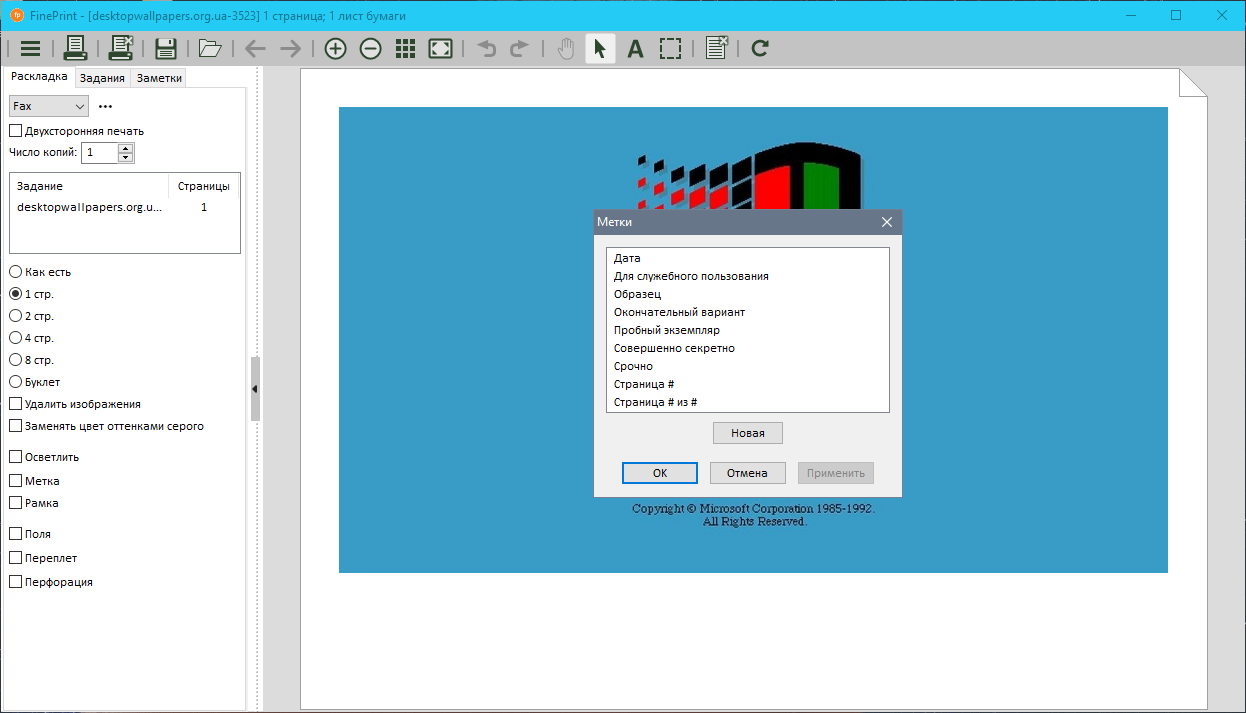Select the 2 стр. layout
Viewport: 1246px width, 713px height.
tap(32, 316)
